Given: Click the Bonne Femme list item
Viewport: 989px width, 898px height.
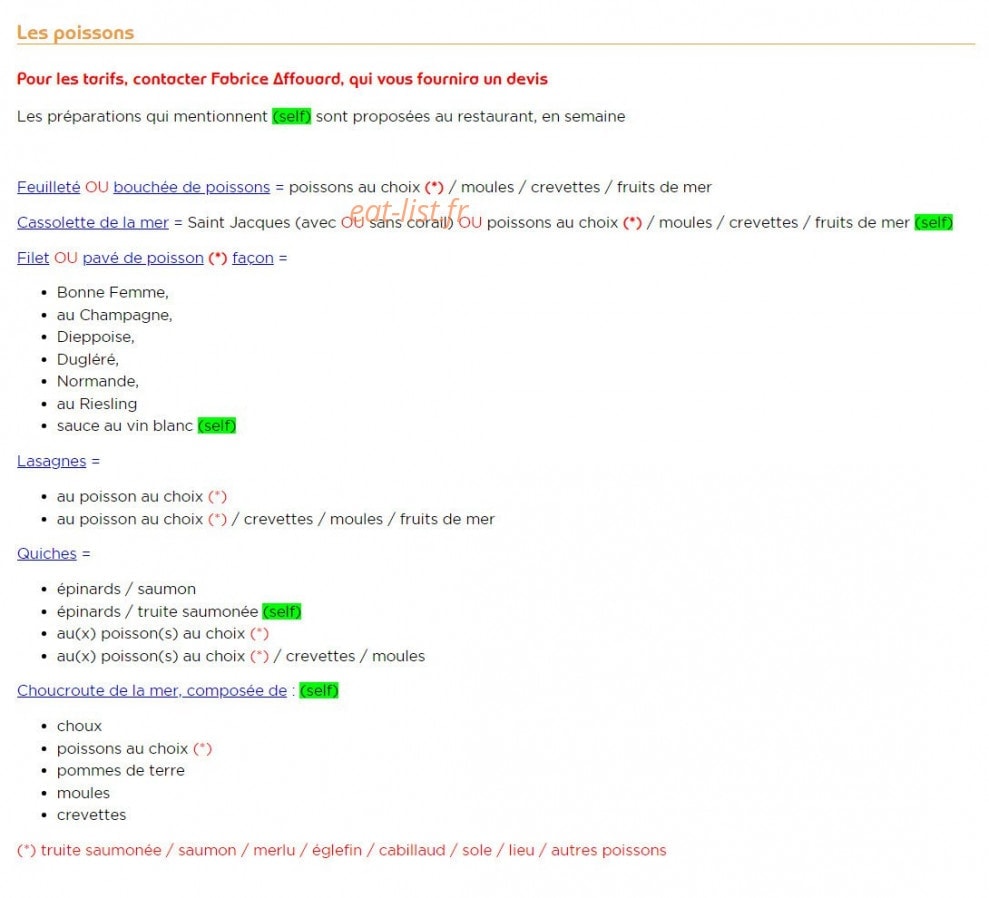Looking at the screenshot, I should point(113,293).
